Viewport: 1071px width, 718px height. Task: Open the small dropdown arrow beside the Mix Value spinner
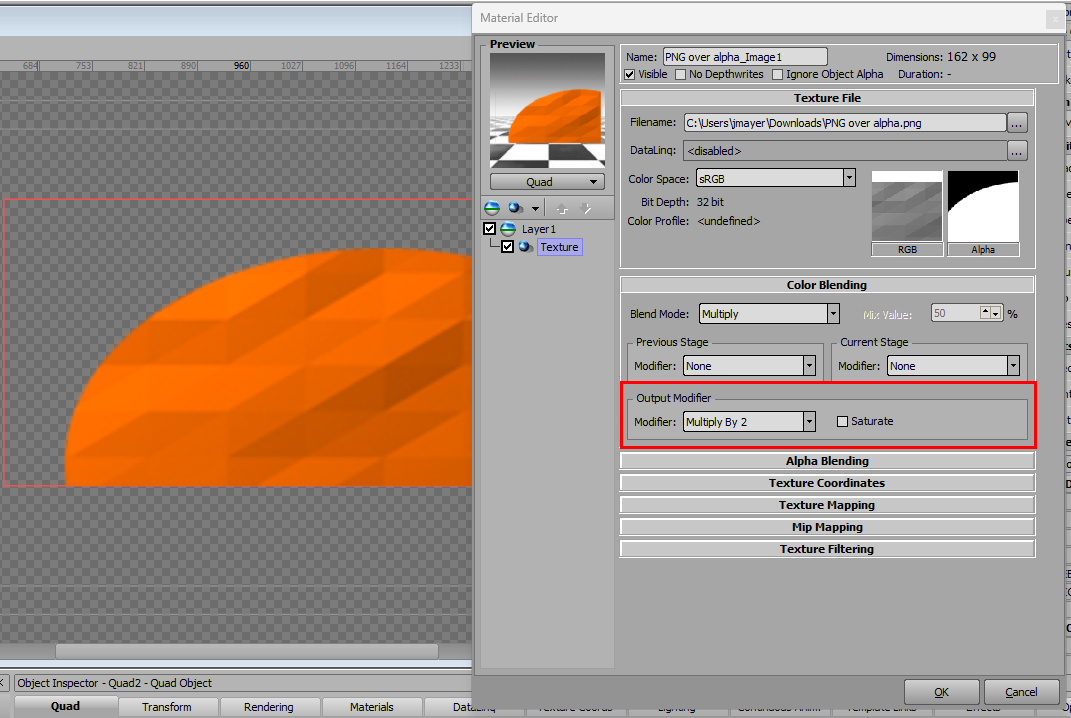pyautogui.click(x=996, y=314)
